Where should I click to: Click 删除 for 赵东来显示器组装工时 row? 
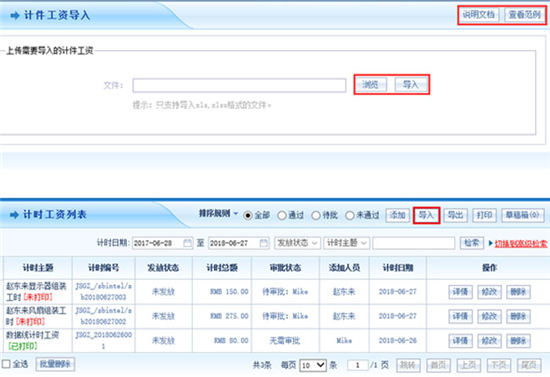[518, 292]
